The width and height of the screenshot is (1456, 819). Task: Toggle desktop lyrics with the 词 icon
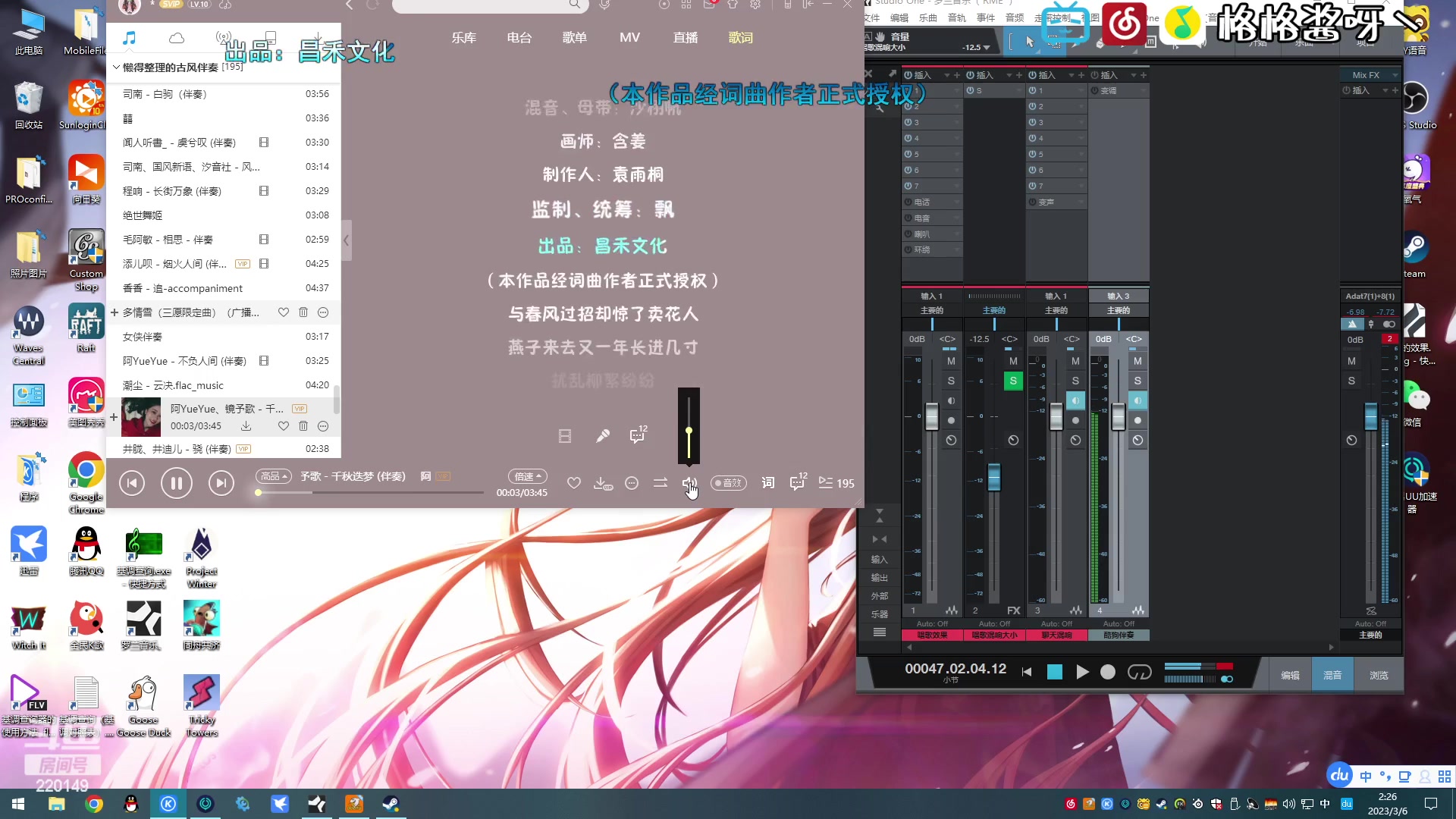coord(768,483)
